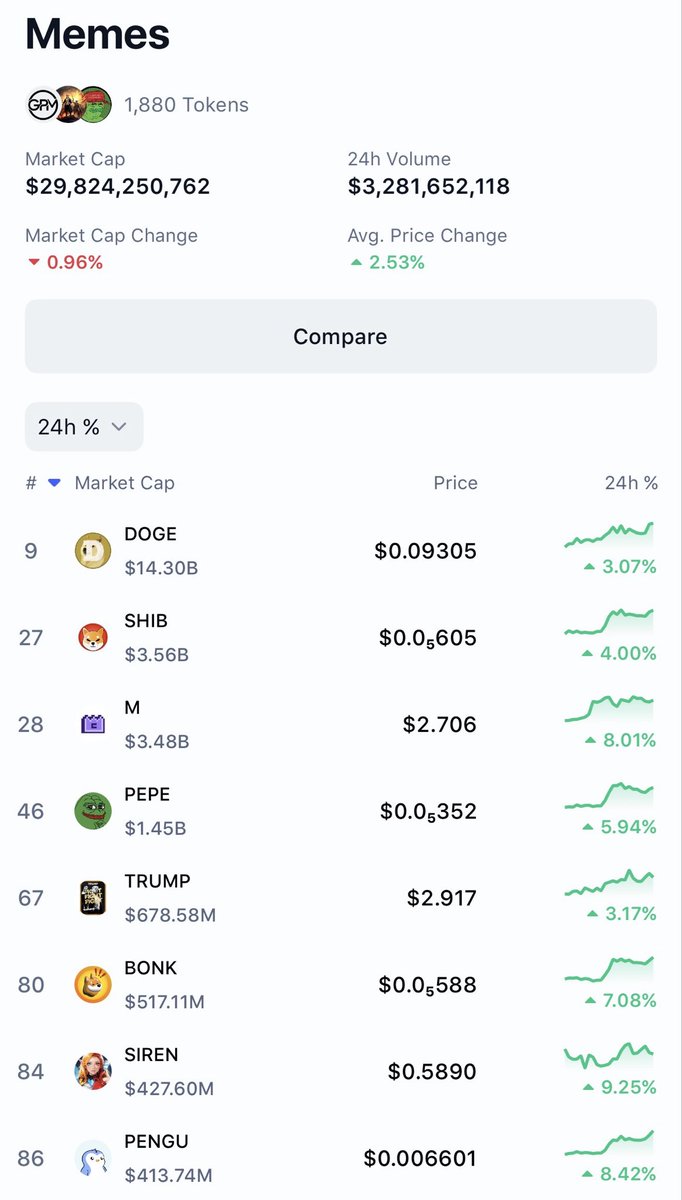Click the purple M token icon

tap(93, 724)
